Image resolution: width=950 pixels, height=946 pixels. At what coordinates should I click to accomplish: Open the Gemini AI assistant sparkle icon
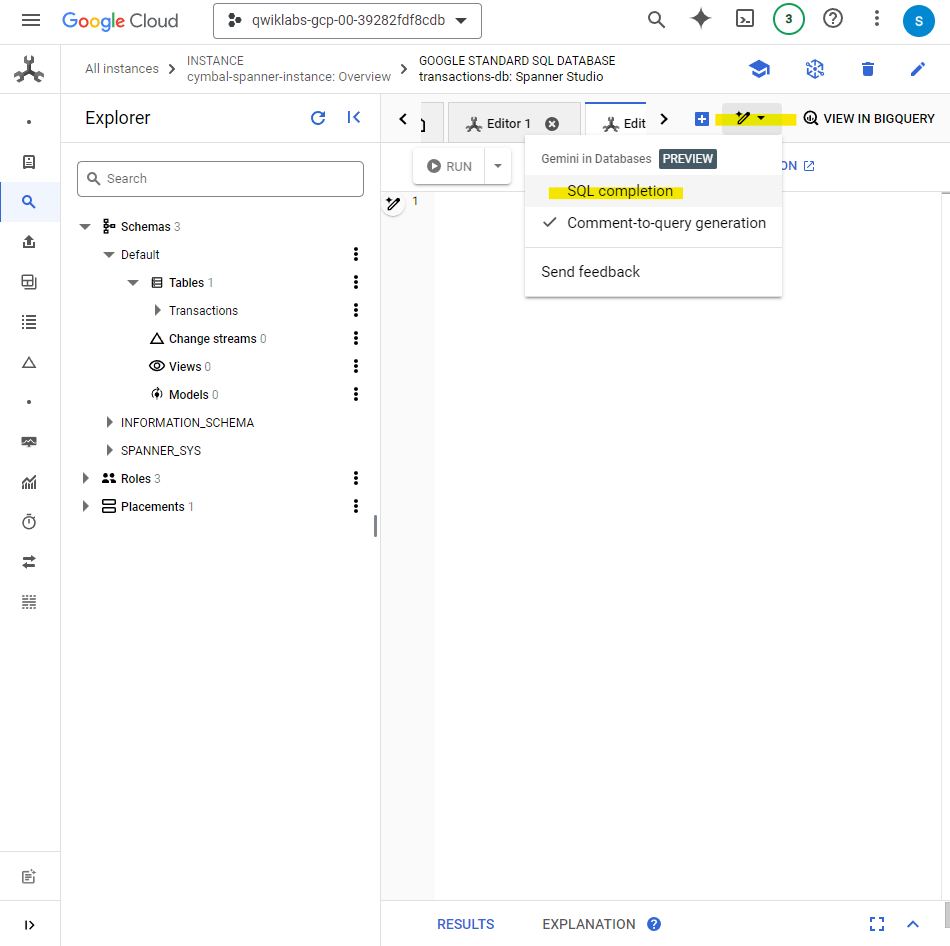pos(700,19)
